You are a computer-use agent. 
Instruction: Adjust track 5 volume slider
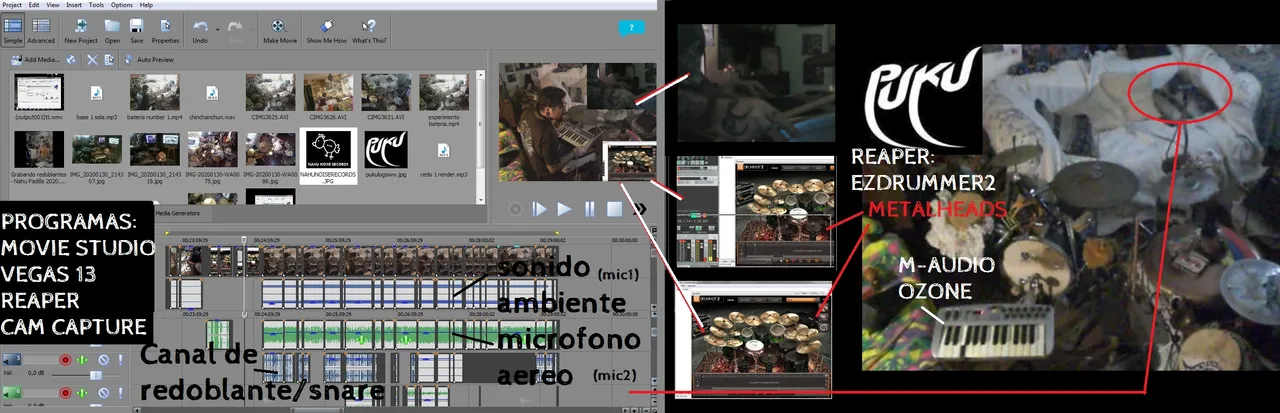[x=96, y=375]
